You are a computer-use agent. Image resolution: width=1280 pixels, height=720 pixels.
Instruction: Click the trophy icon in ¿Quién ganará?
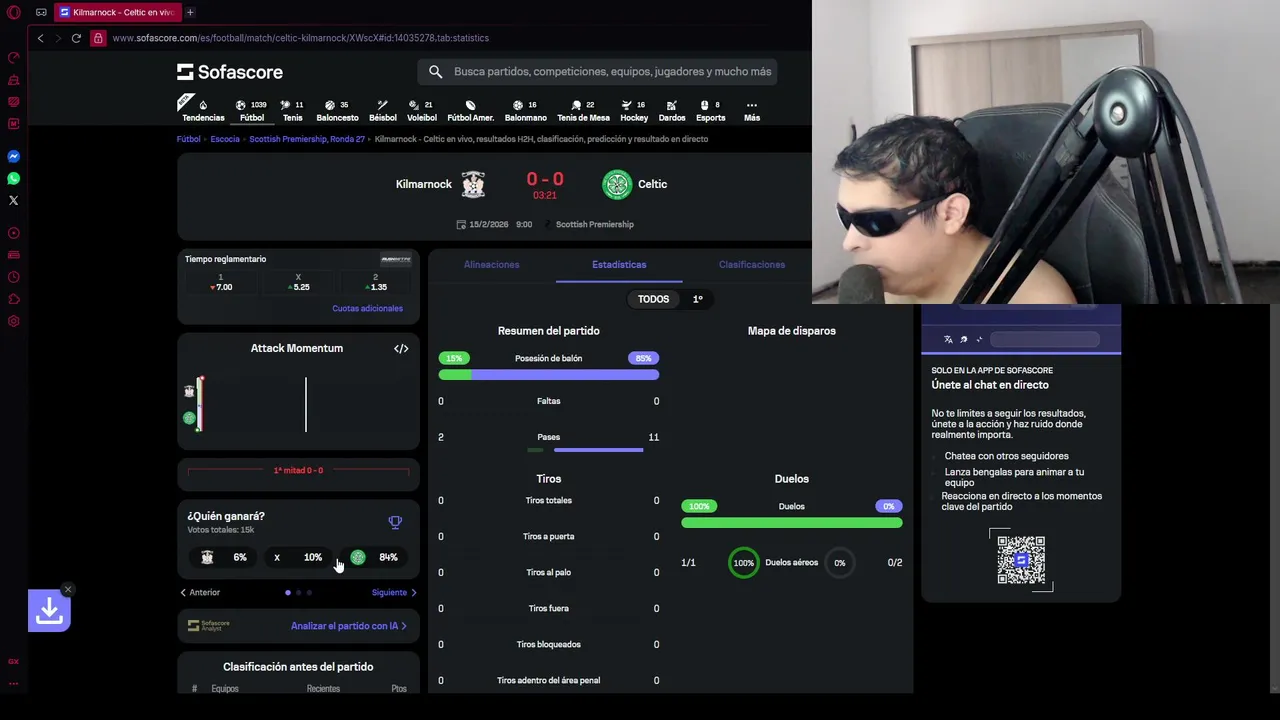coord(395,522)
